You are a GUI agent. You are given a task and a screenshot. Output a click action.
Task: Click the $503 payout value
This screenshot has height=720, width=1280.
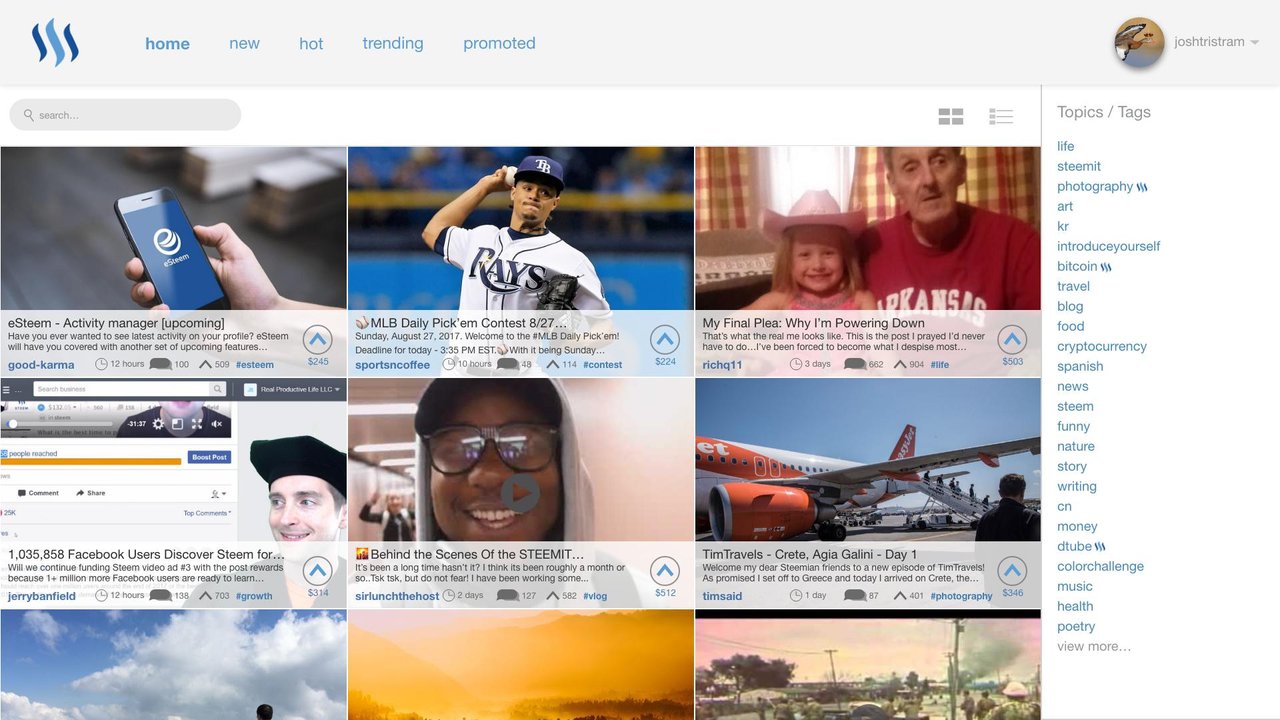1012,362
